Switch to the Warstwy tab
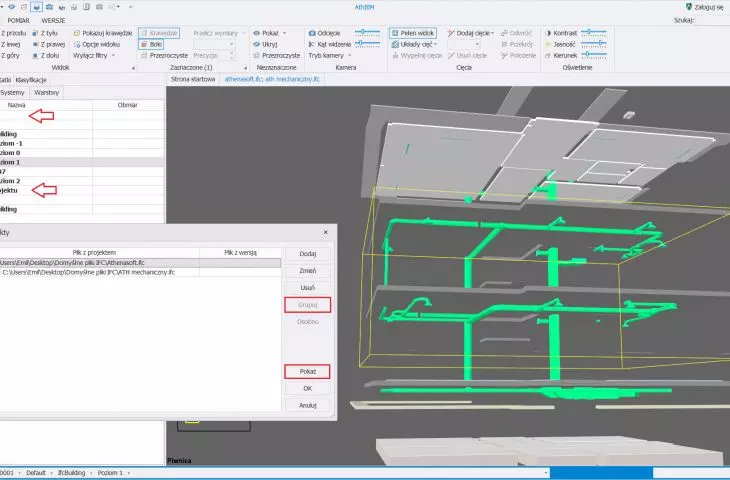Screen dimensions: 730x480 tap(47, 92)
